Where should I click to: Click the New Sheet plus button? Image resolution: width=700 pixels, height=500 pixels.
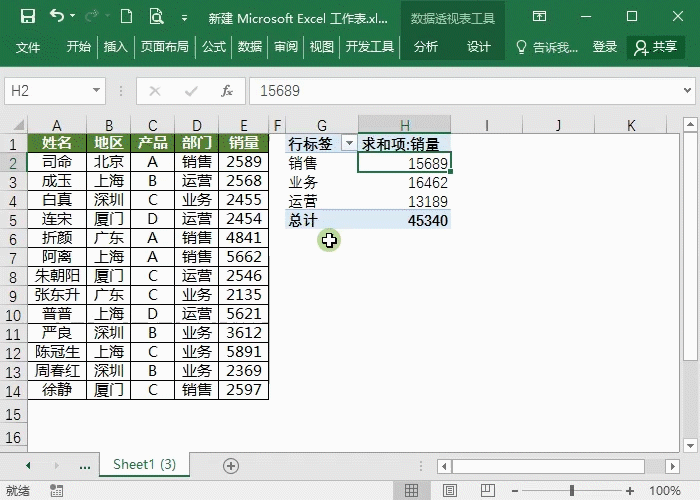pyautogui.click(x=231, y=466)
